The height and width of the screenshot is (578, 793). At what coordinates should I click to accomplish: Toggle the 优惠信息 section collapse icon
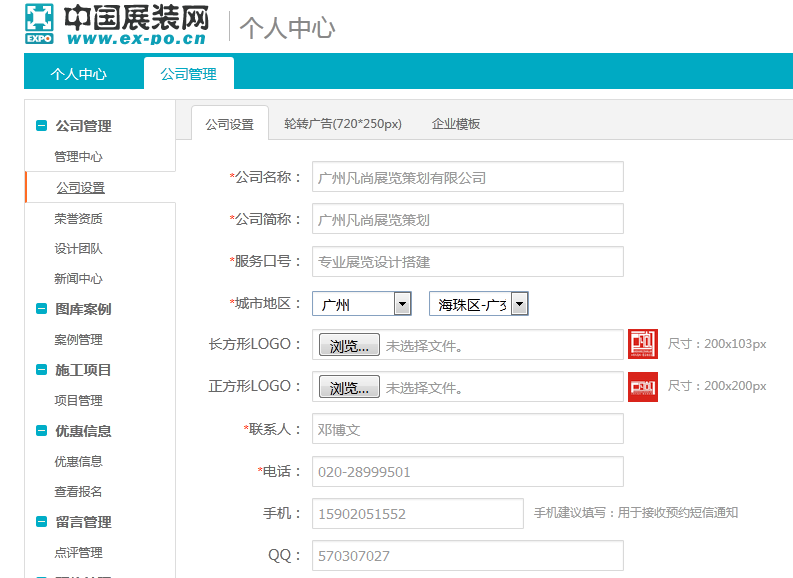tap(41, 431)
